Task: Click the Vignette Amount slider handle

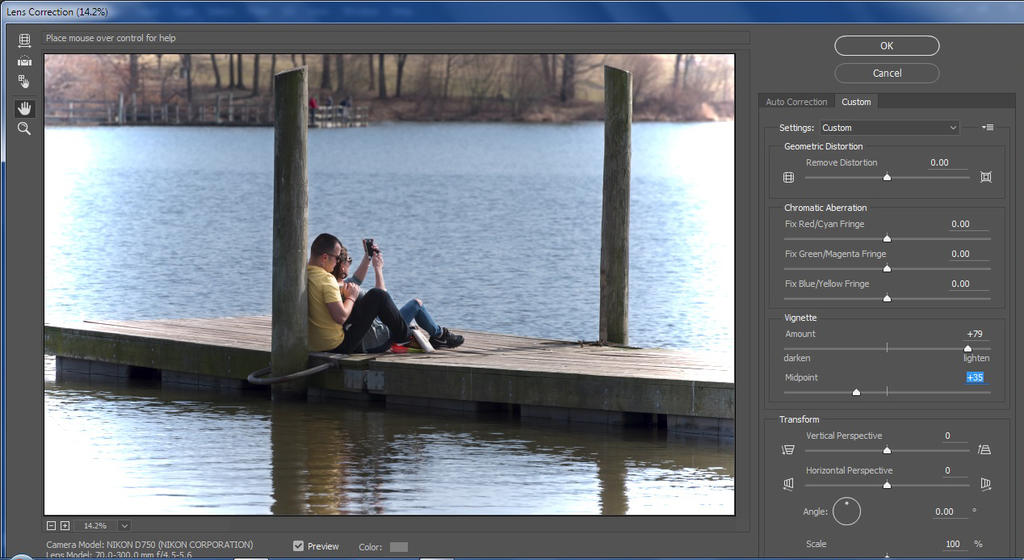Action: coord(967,348)
